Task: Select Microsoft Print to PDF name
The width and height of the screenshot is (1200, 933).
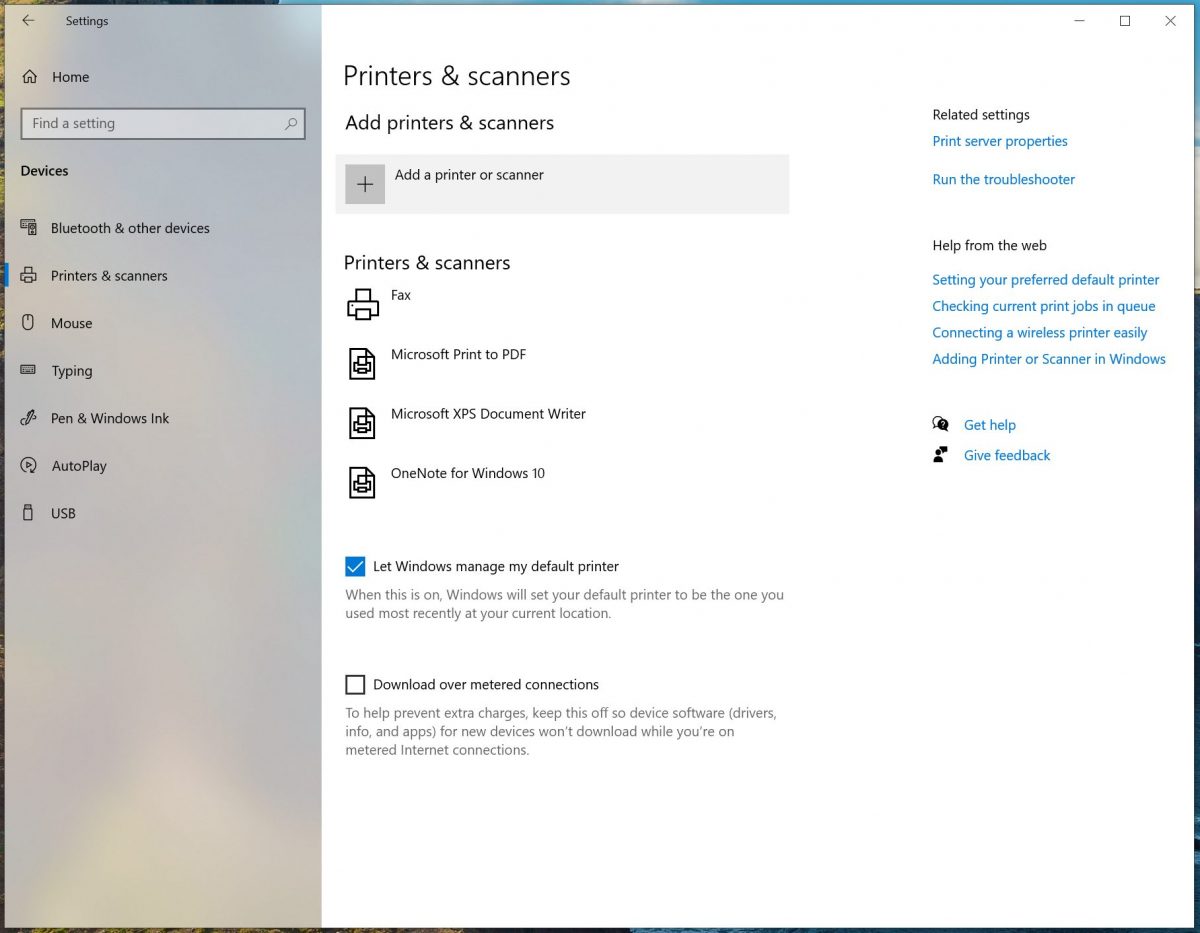Action: (x=458, y=354)
